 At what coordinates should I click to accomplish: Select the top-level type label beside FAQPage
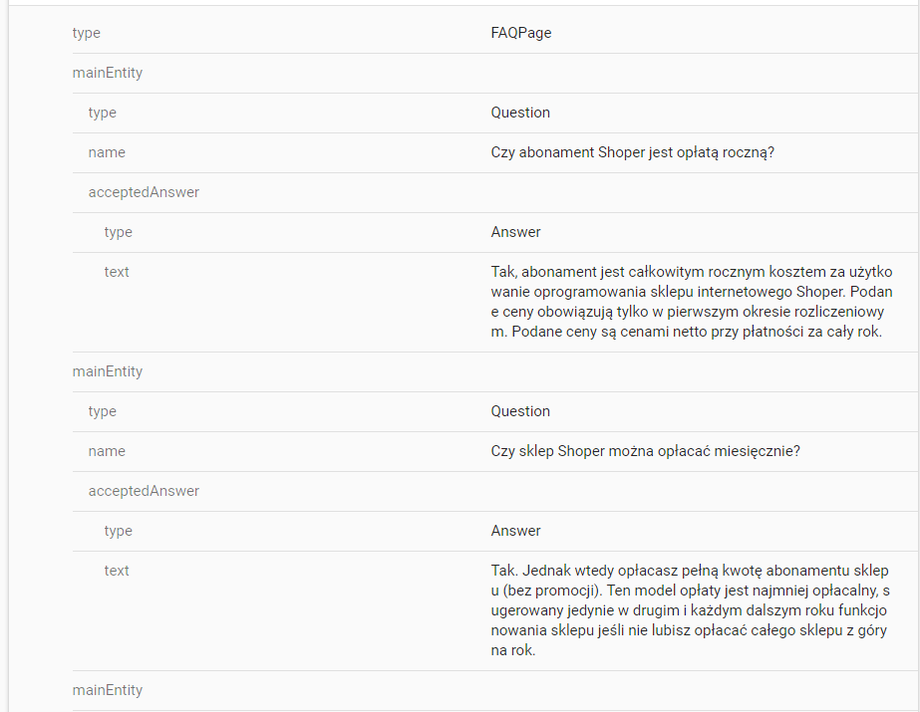(87, 33)
